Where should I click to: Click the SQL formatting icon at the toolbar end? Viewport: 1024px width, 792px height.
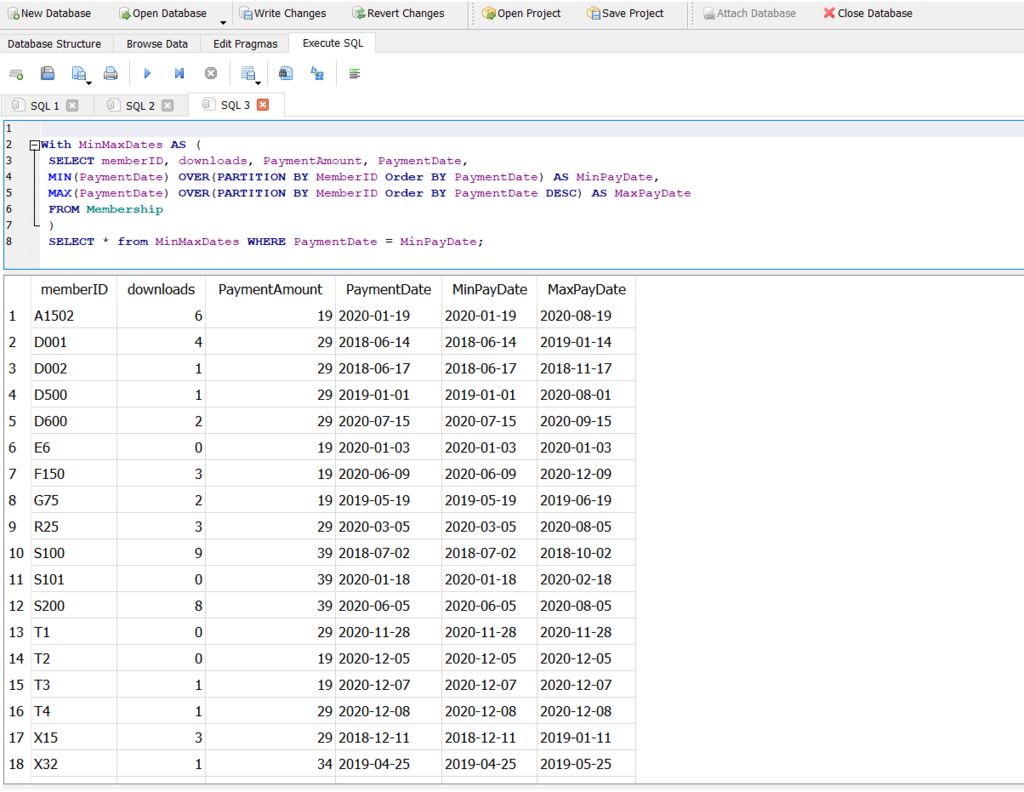pos(354,73)
